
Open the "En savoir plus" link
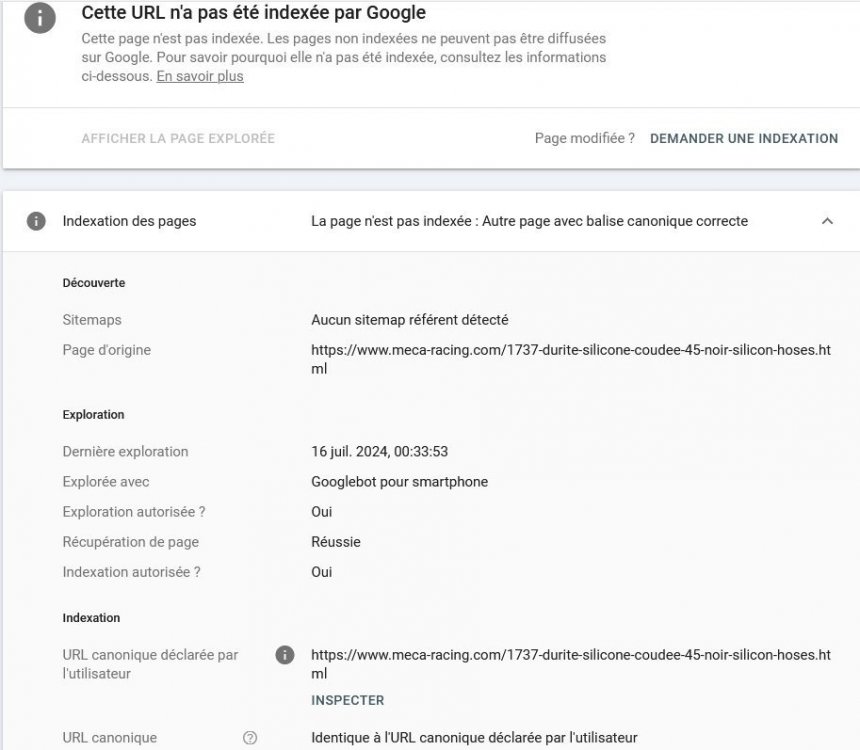198,76
